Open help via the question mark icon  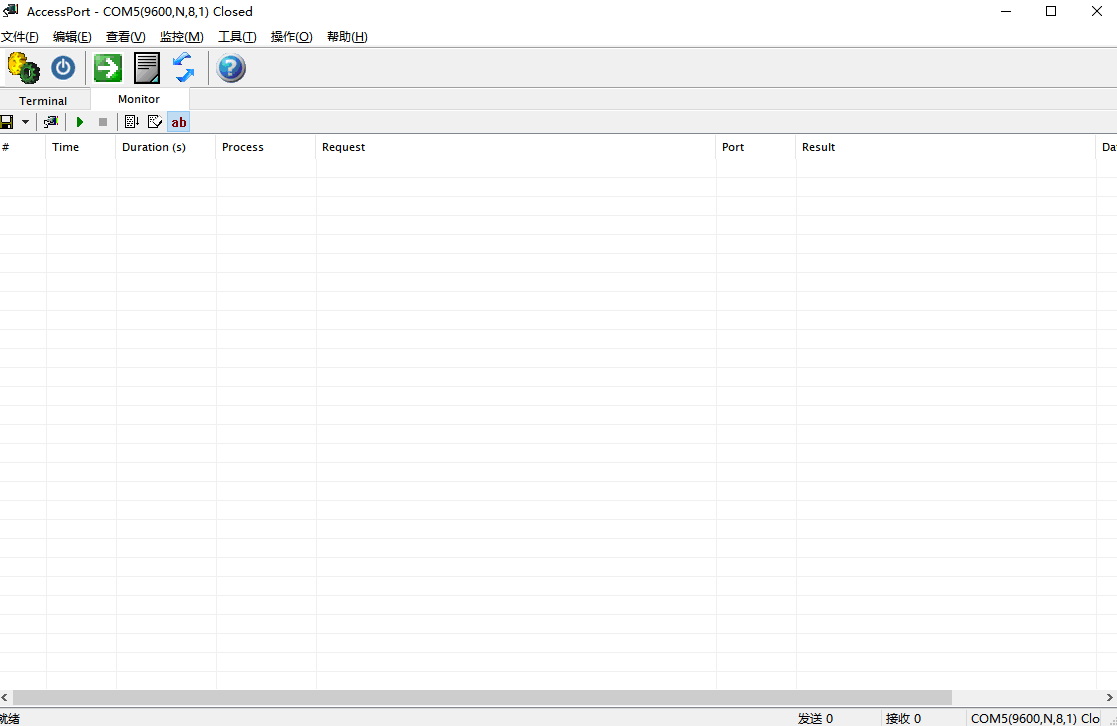click(231, 68)
